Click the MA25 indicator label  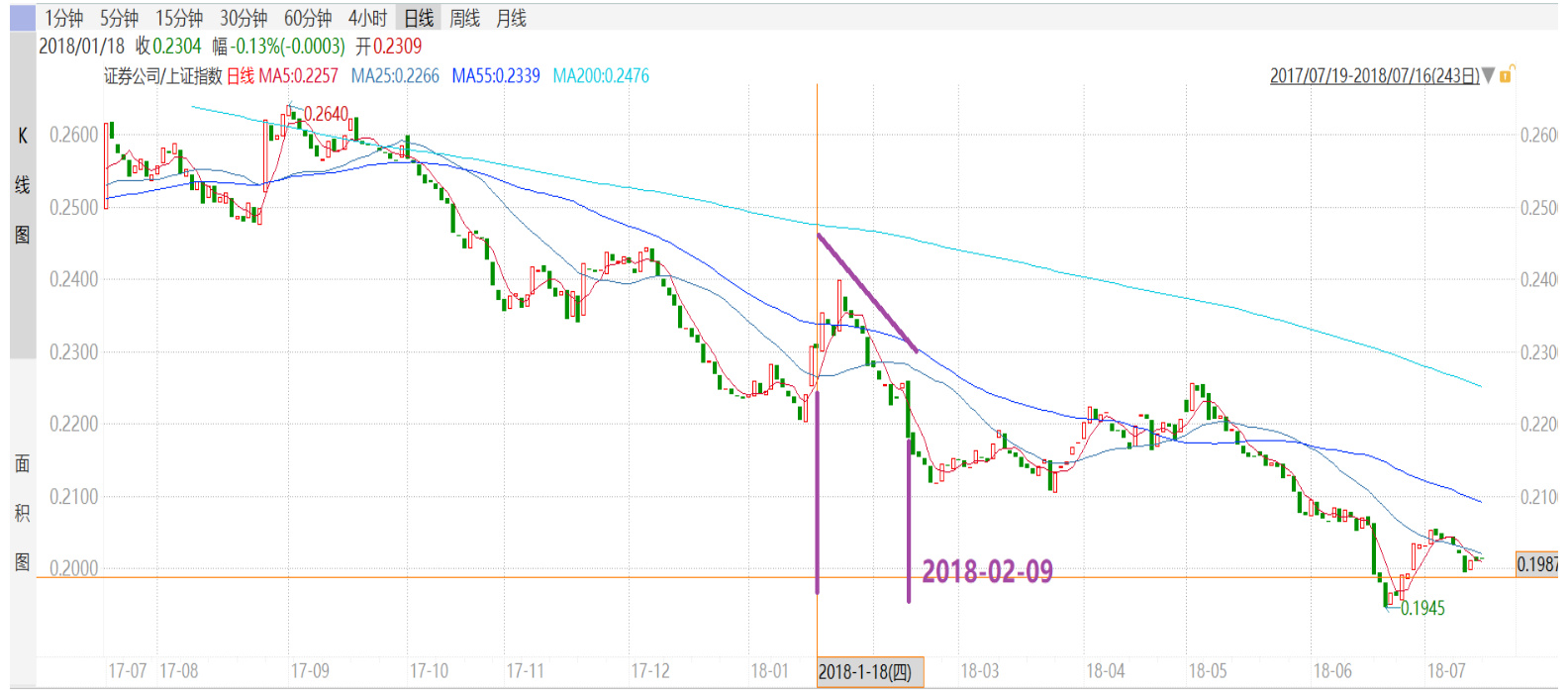pyautogui.click(x=395, y=76)
